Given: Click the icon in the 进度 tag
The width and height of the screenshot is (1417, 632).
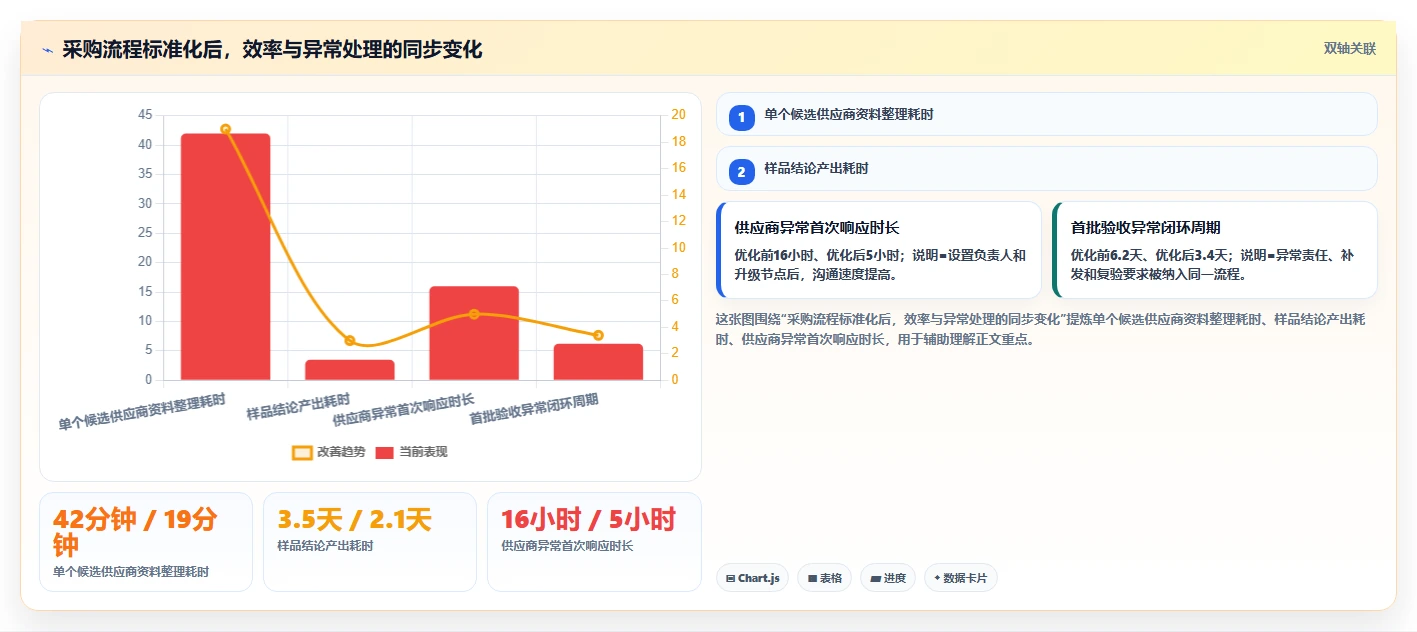Looking at the screenshot, I should [x=876, y=578].
